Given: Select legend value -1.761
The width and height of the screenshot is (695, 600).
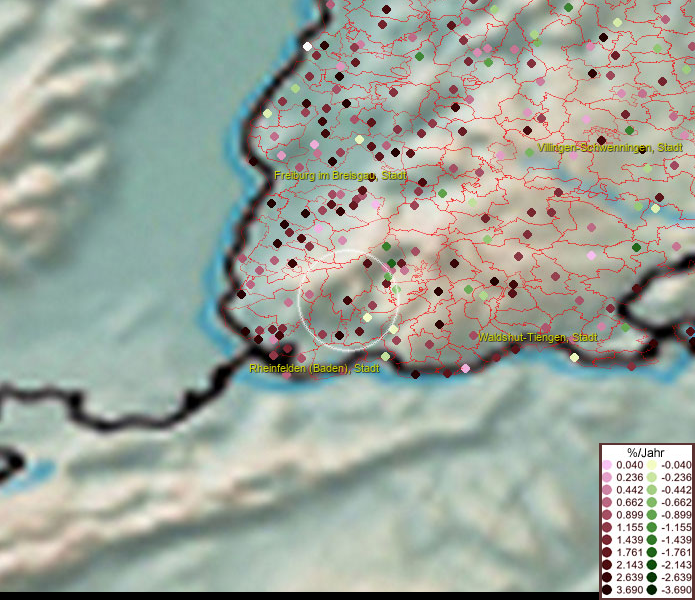Looking at the screenshot, I should click(x=676, y=553).
